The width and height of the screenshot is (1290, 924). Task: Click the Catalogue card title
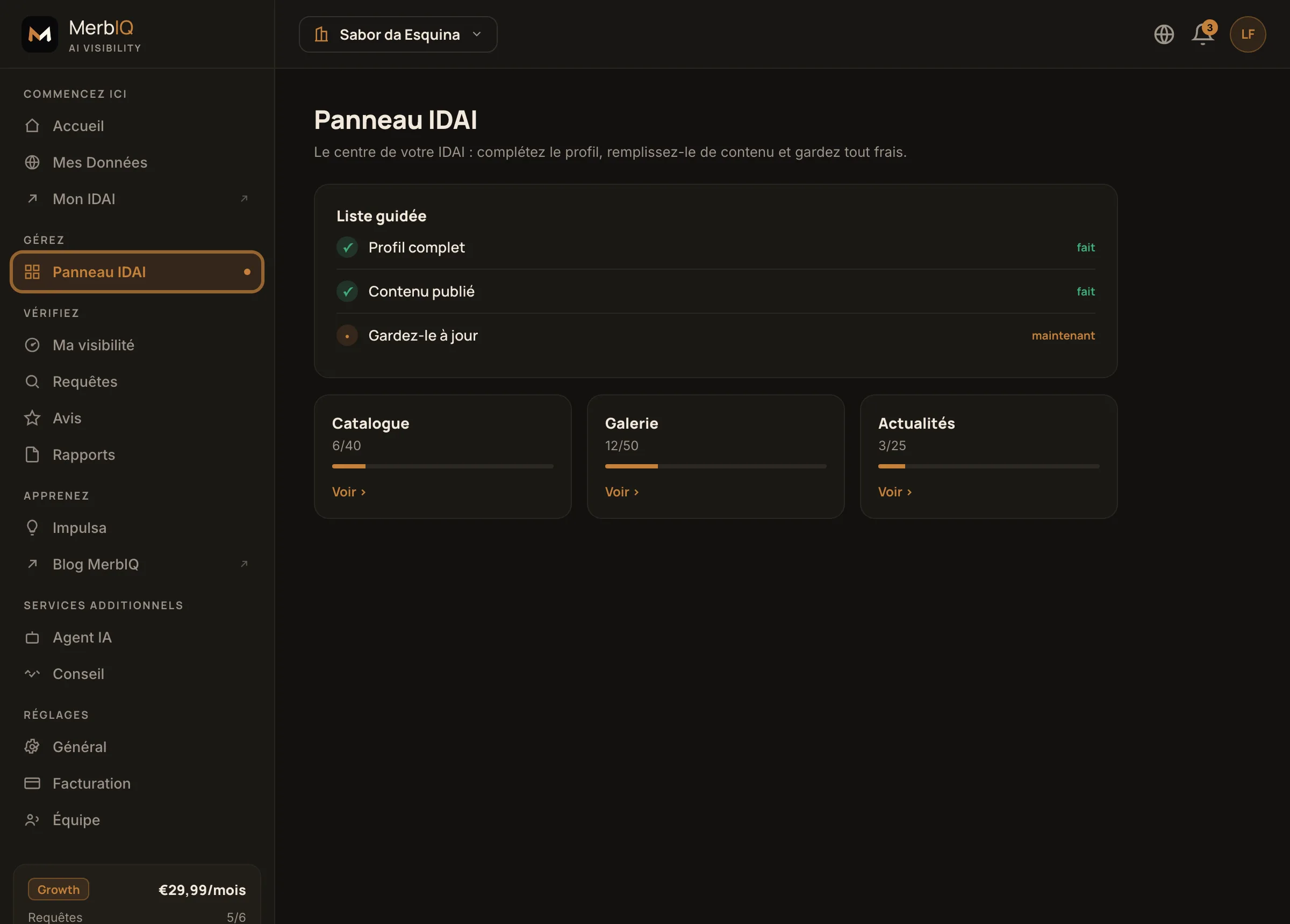pos(370,423)
